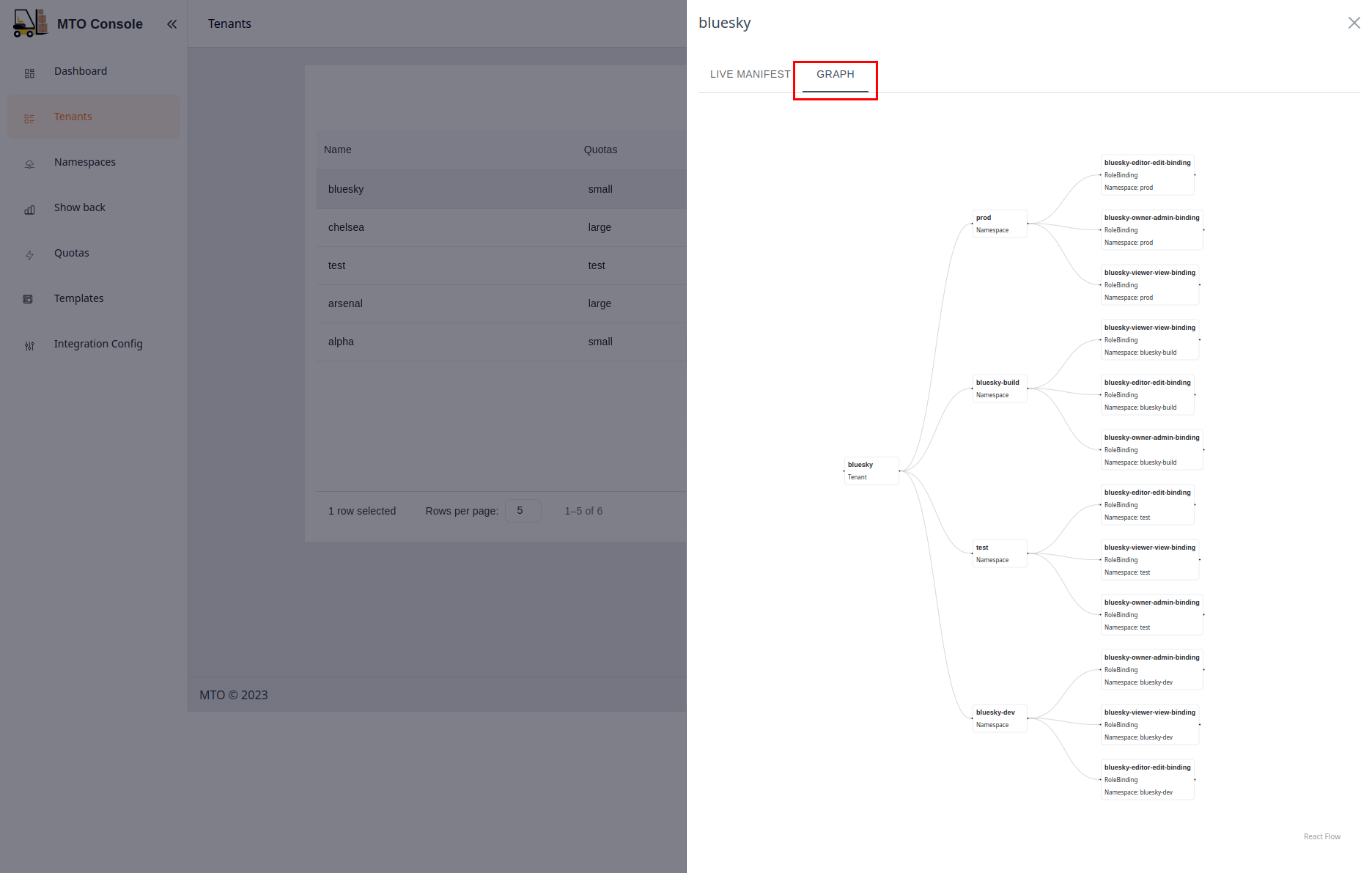Select the bluesky Tenant node

click(871, 471)
